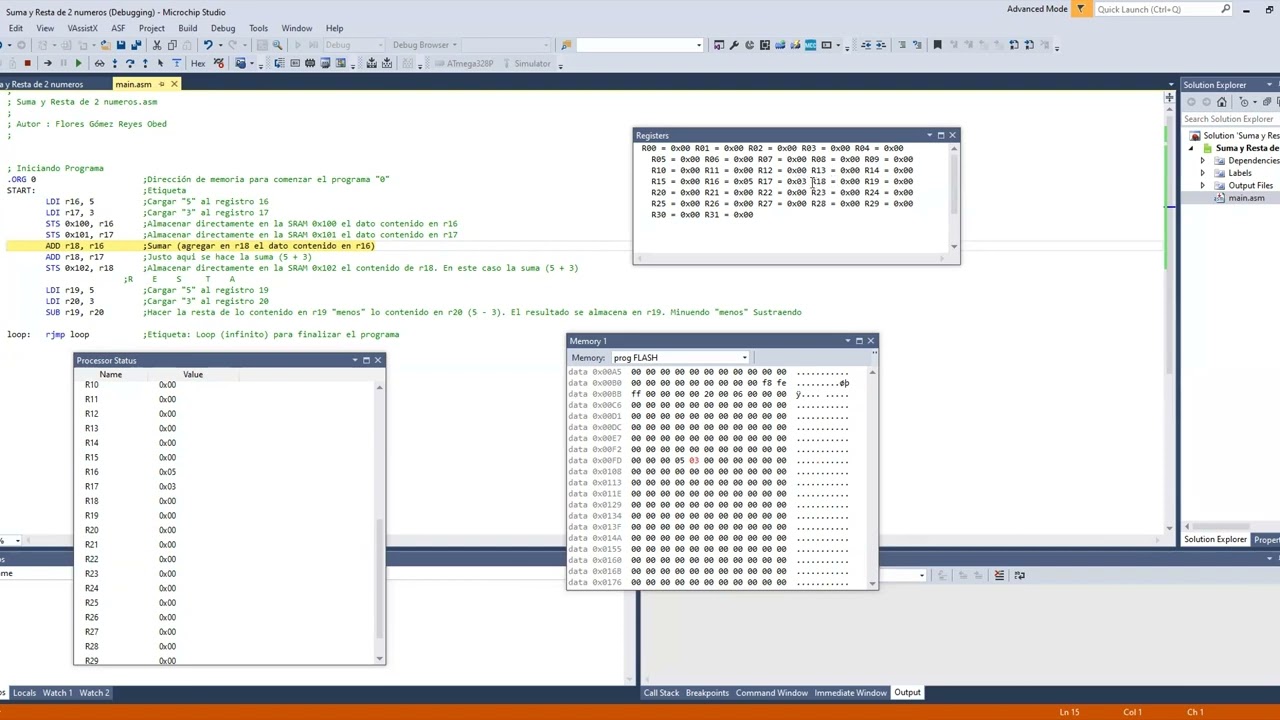Switch to the Call Stack tab

[x=661, y=692]
